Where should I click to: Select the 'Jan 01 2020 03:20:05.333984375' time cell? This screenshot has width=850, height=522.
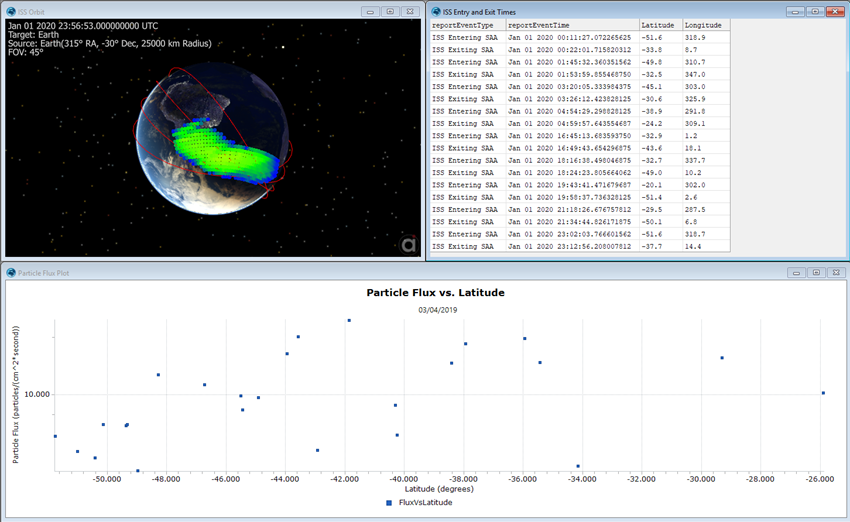pos(572,87)
